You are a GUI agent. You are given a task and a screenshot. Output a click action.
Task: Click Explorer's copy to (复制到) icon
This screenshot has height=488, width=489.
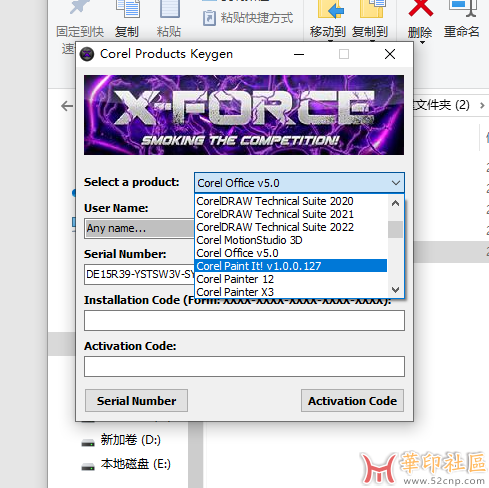coord(372,9)
